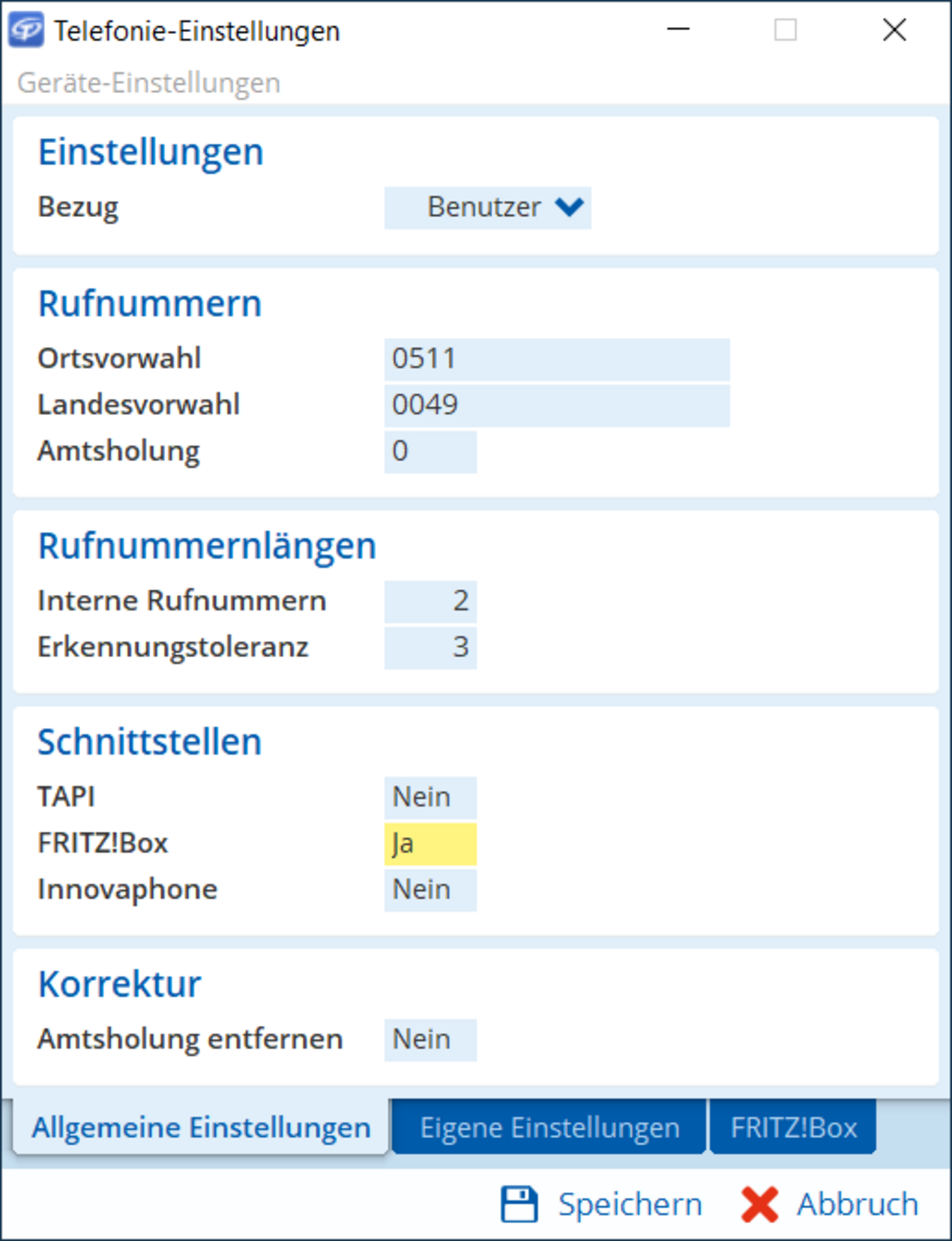Click the Landesvorwahl field showing 0049
This screenshot has height=1241, width=952.
[556, 405]
